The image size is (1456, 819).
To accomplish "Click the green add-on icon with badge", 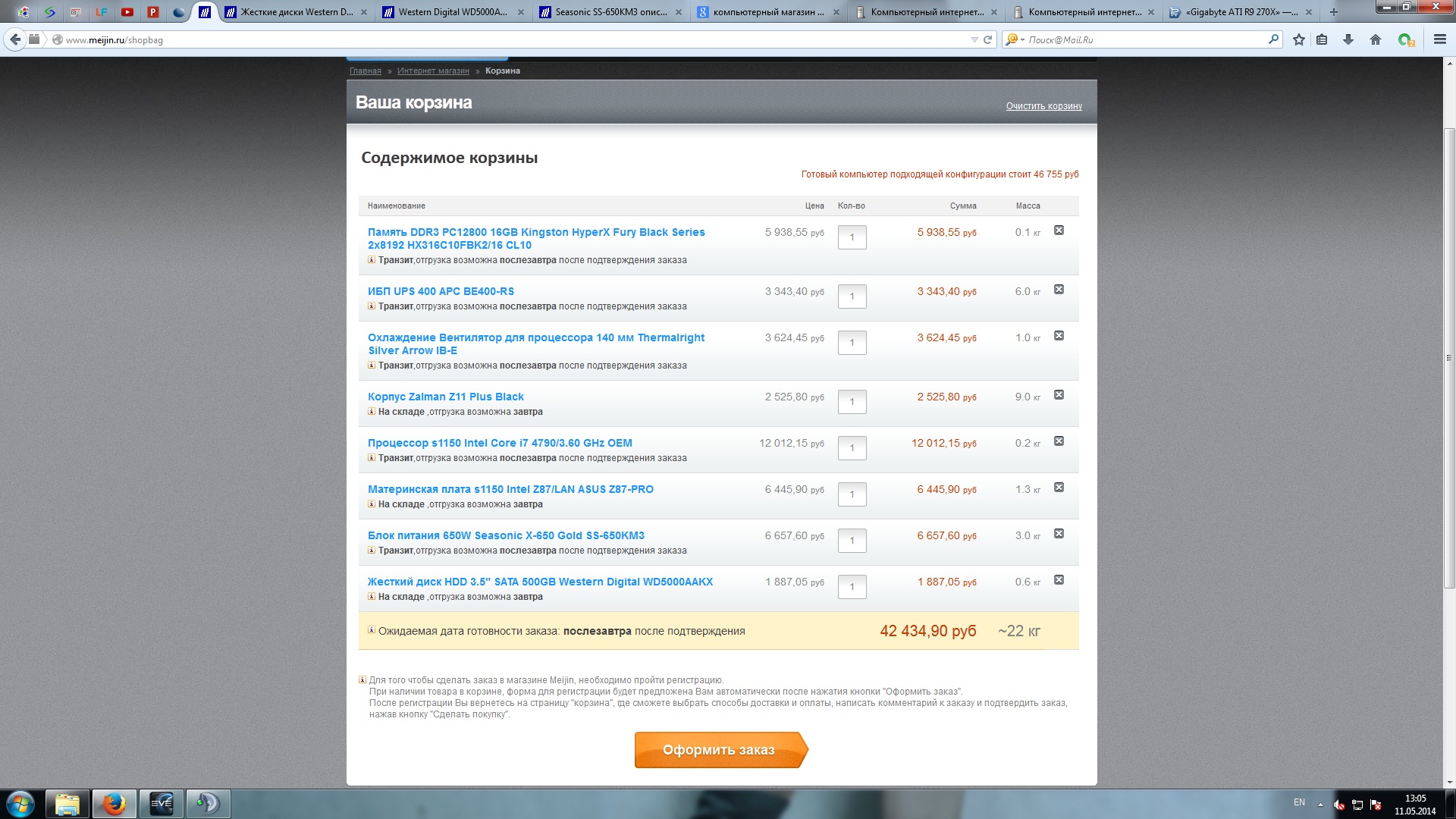I will (1406, 40).
